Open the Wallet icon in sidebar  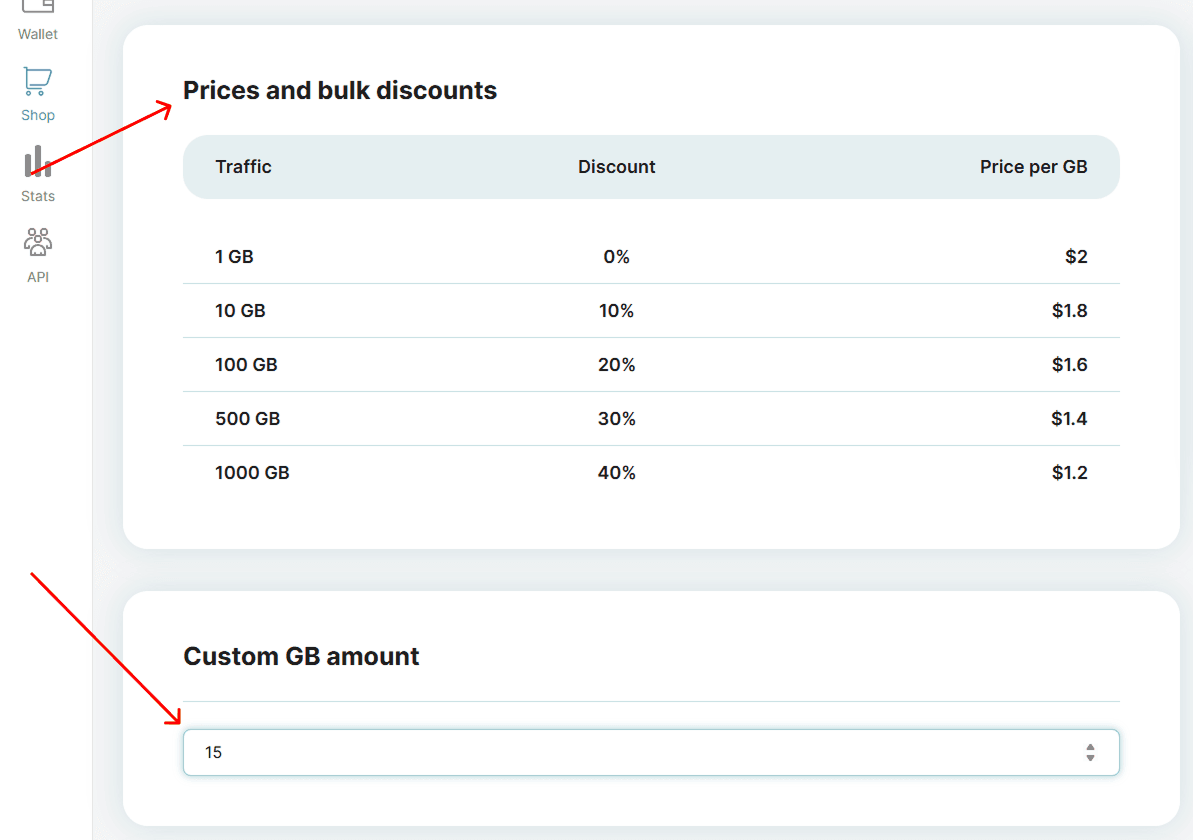coord(38,6)
